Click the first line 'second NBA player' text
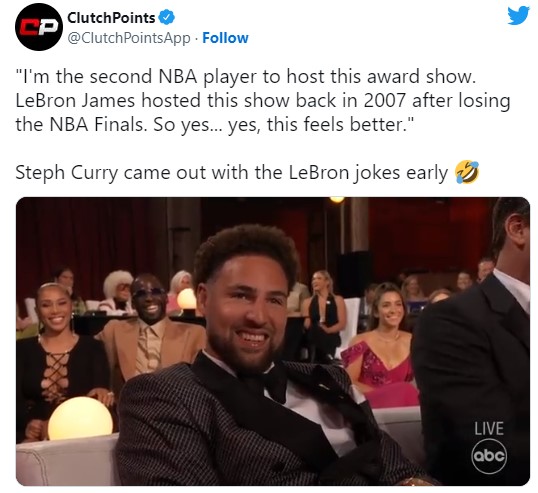This screenshot has height=493, width=538. click(246, 76)
